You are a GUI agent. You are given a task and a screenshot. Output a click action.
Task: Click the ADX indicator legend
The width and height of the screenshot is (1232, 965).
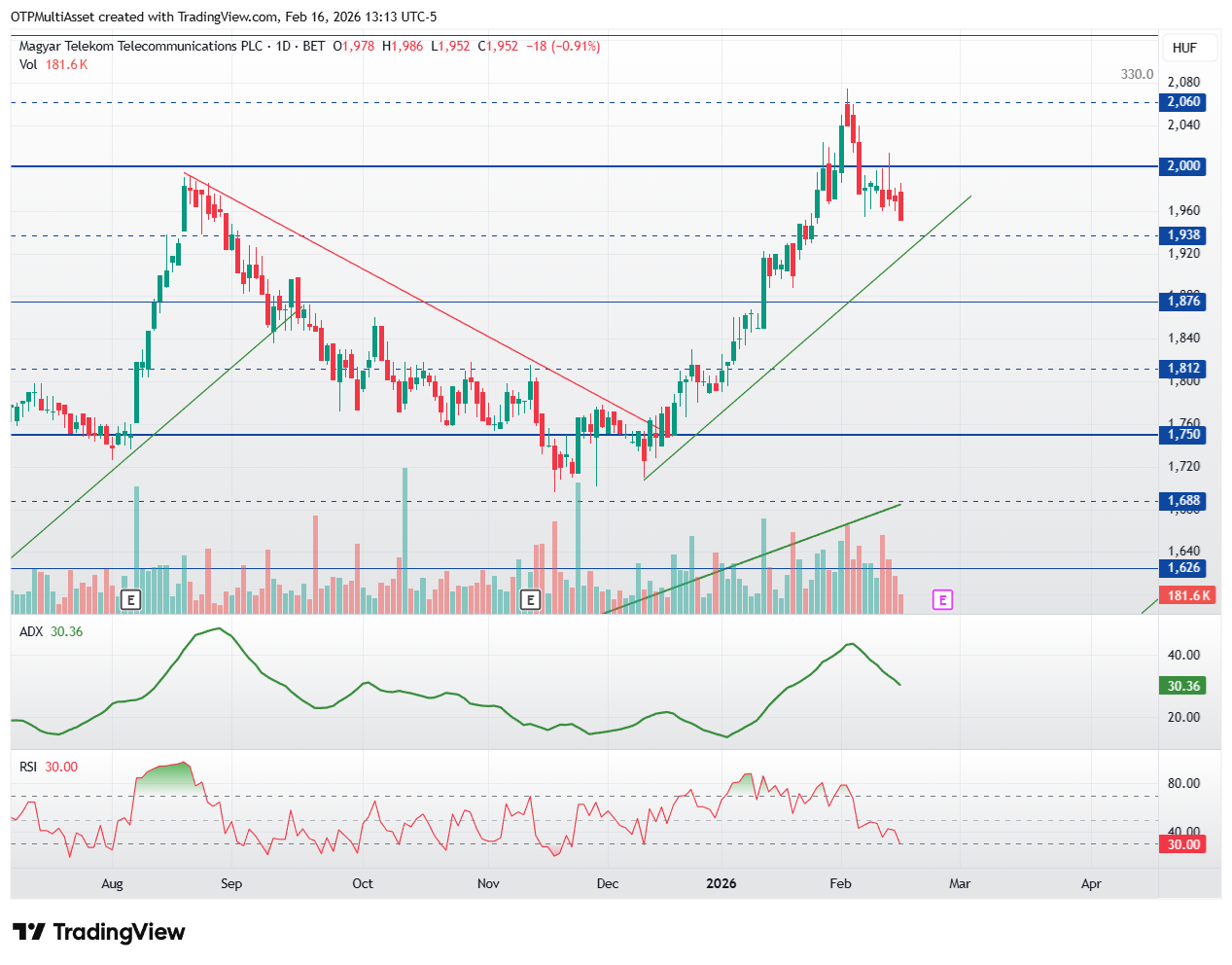[51, 631]
